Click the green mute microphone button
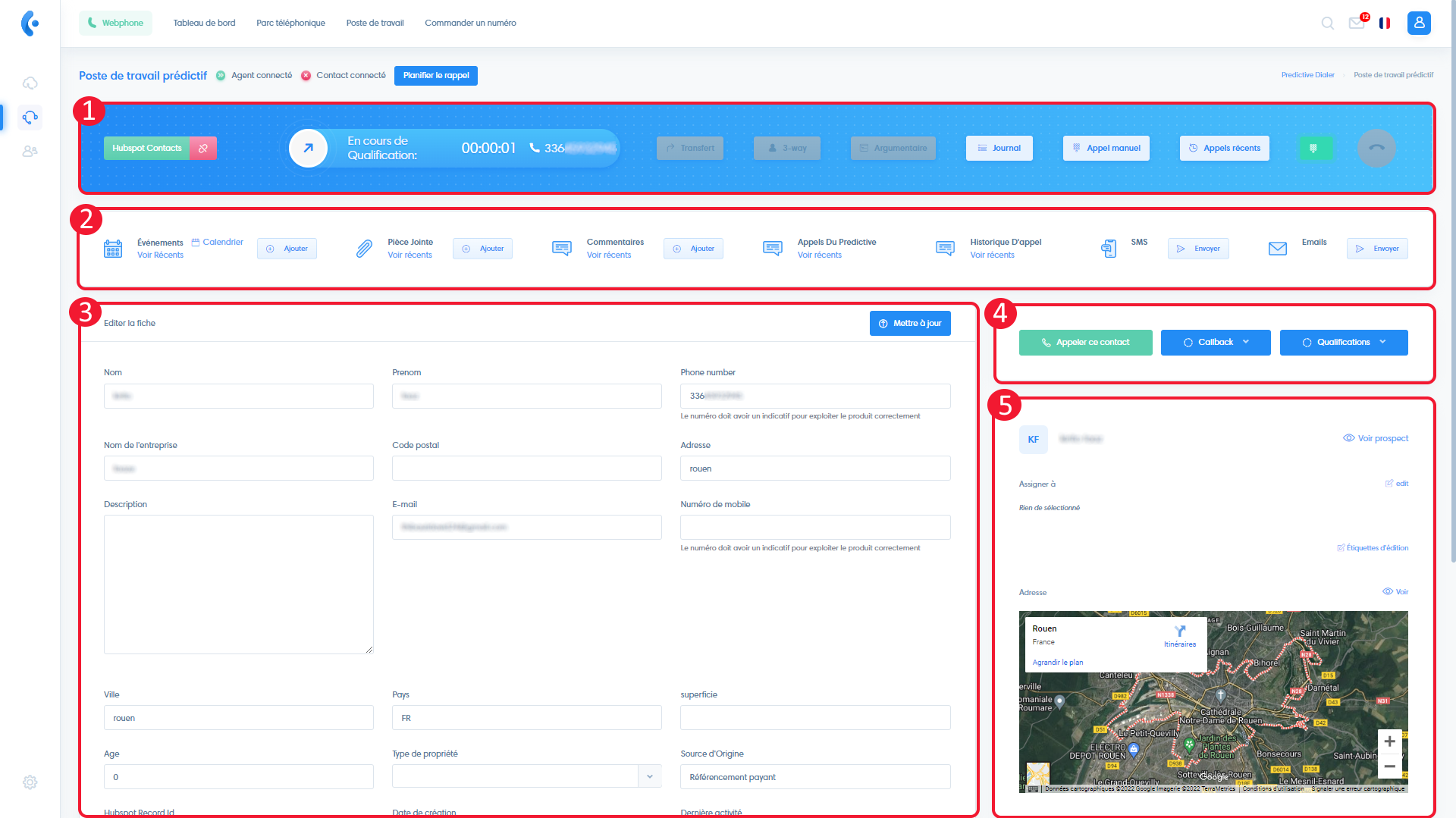 tap(1313, 148)
